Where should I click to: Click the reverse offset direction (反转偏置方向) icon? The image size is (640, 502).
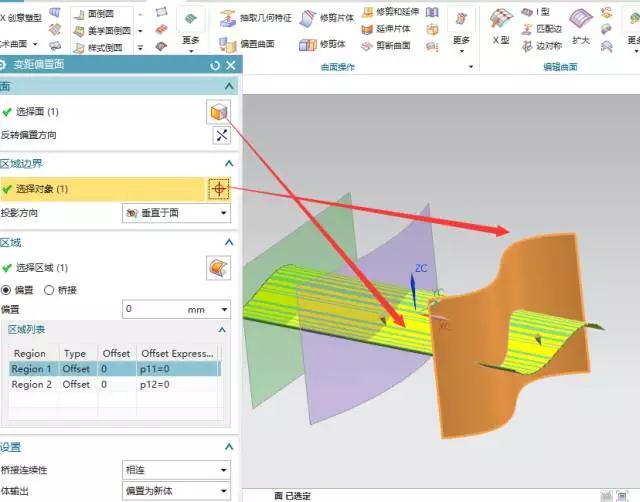[221, 136]
